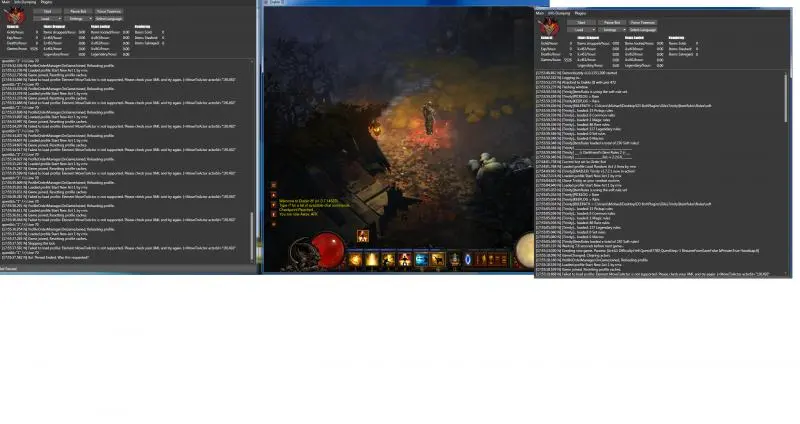Screen dimensions: 800x424
Task: Open Plugins tab in right bot window
Action: tap(581, 13)
